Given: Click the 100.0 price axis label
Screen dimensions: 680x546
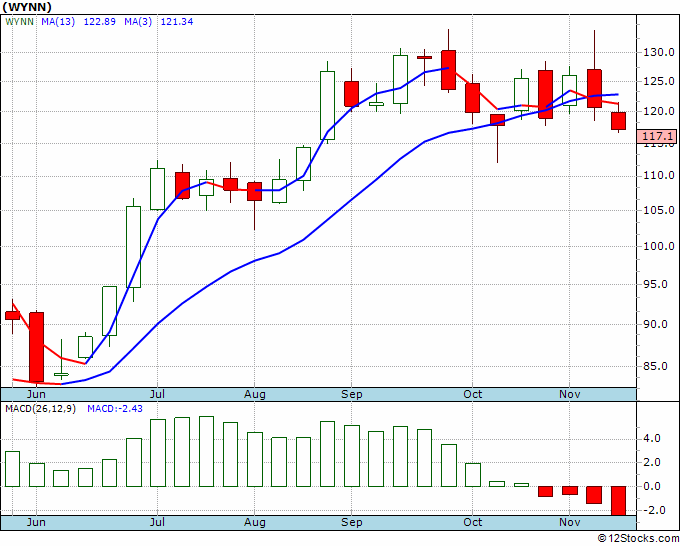Looking at the screenshot, I should pos(658,246).
